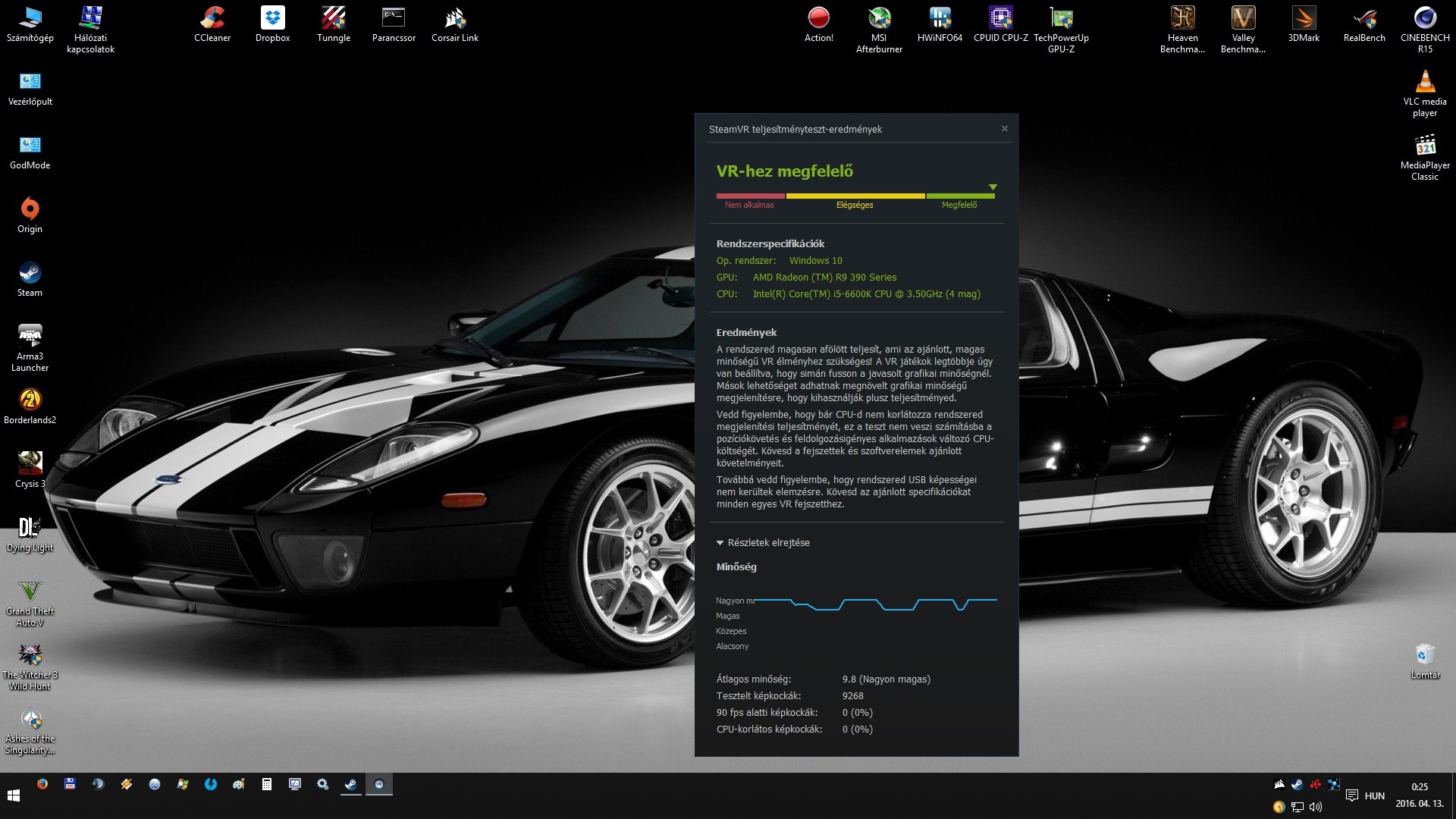Click the HUN language indicator
The image size is (1456, 819).
[1374, 795]
